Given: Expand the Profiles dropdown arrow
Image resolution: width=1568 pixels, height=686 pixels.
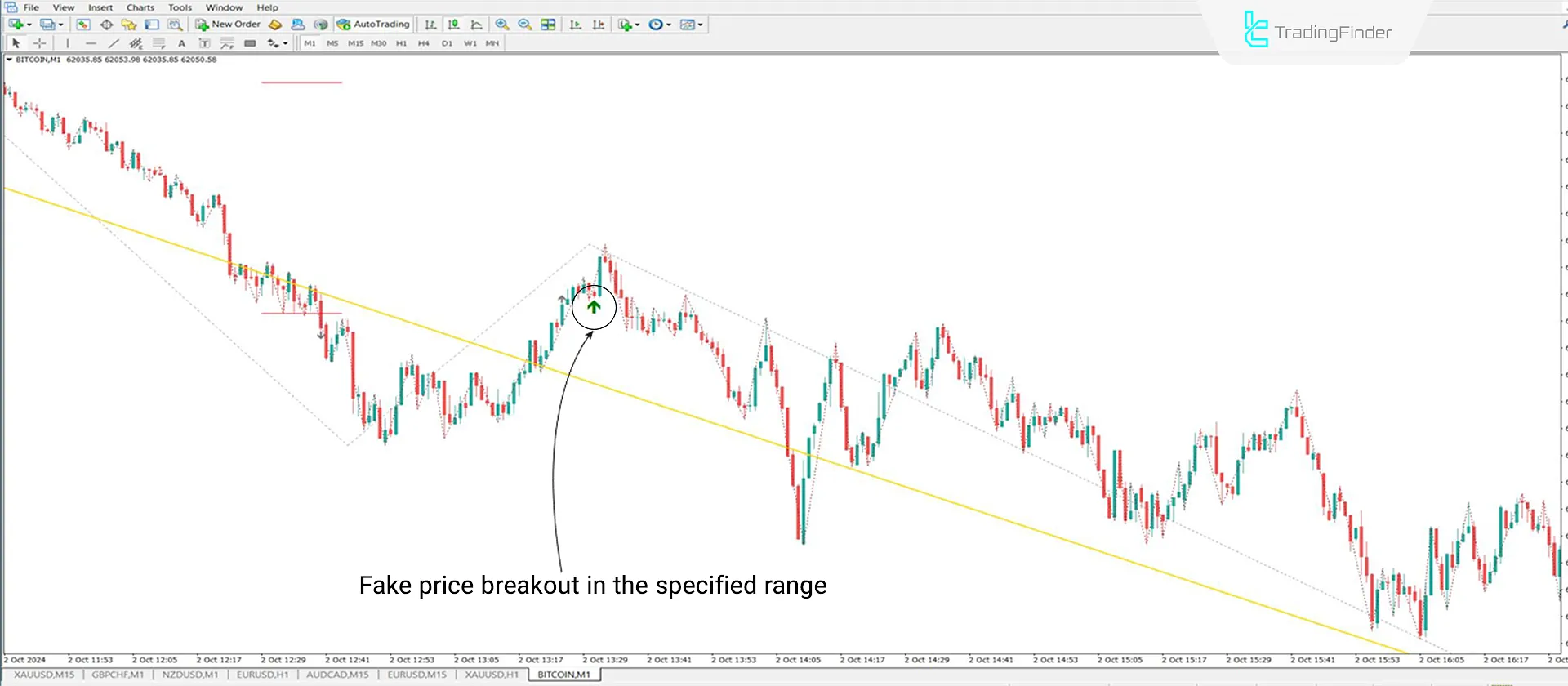Looking at the screenshot, I should (x=61, y=24).
